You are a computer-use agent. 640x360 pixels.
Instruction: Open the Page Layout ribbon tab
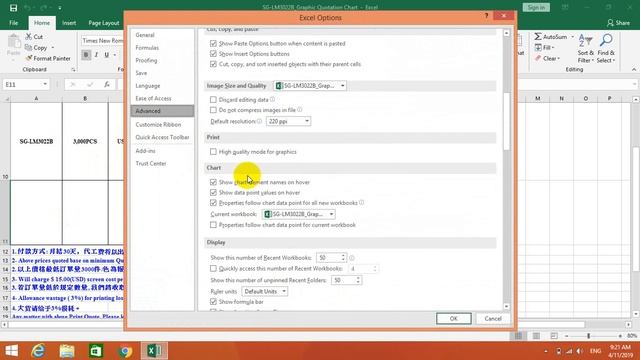point(104,23)
